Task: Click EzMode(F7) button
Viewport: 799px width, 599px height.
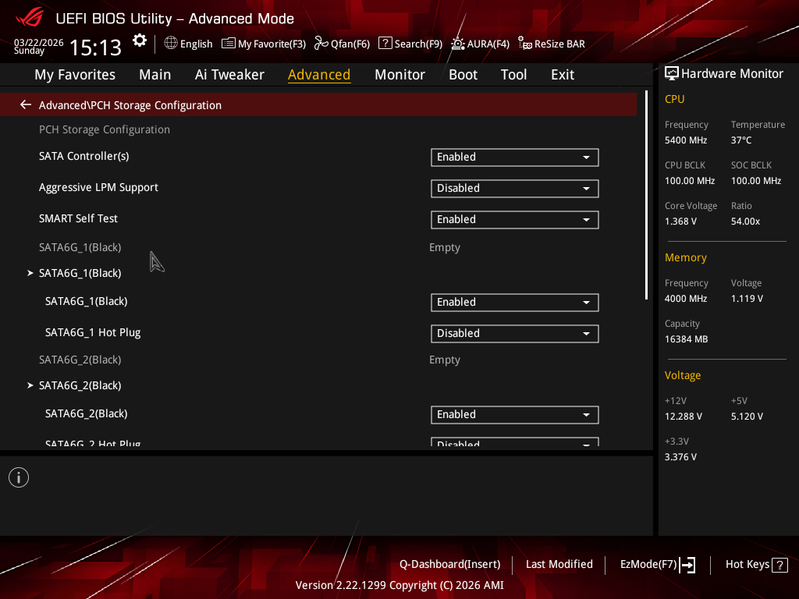Action: (657, 564)
